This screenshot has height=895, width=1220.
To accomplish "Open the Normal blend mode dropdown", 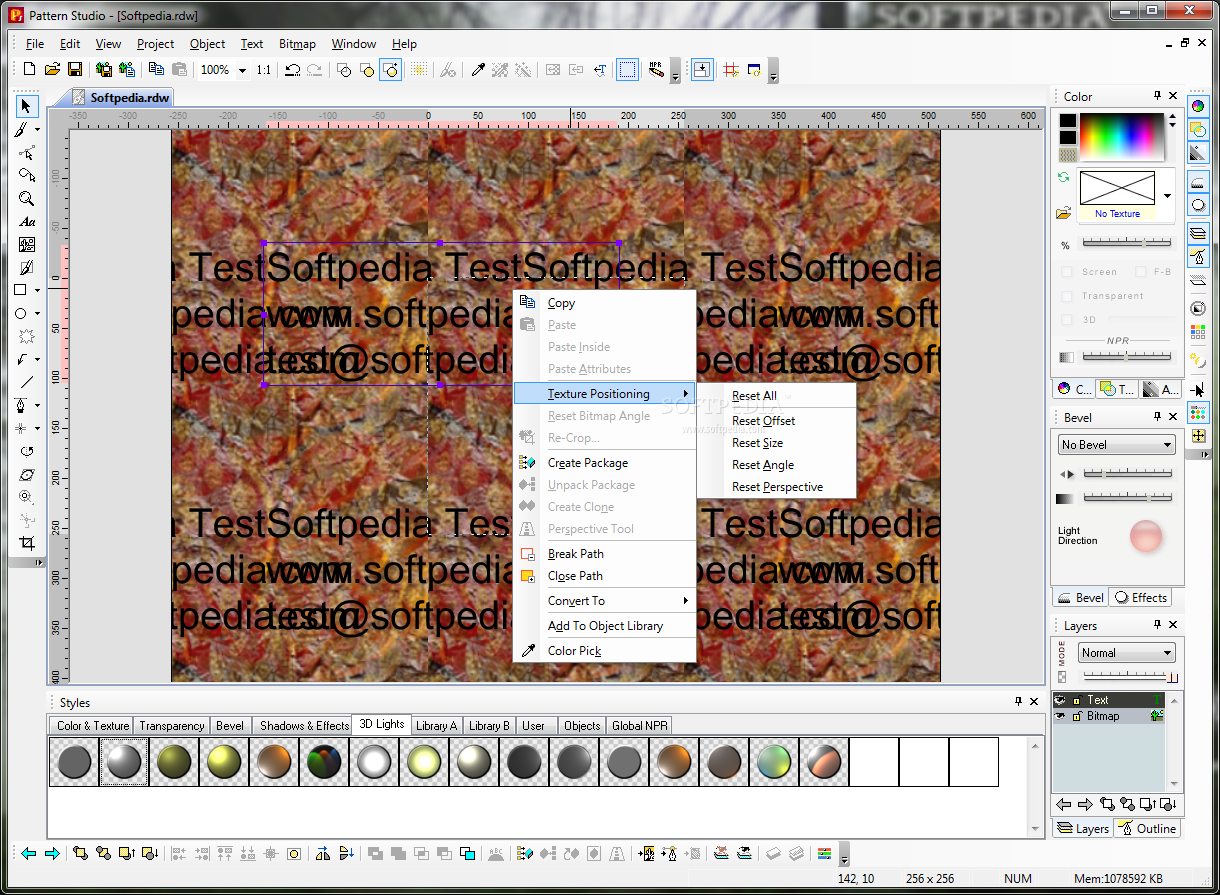I will [x=1167, y=653].
